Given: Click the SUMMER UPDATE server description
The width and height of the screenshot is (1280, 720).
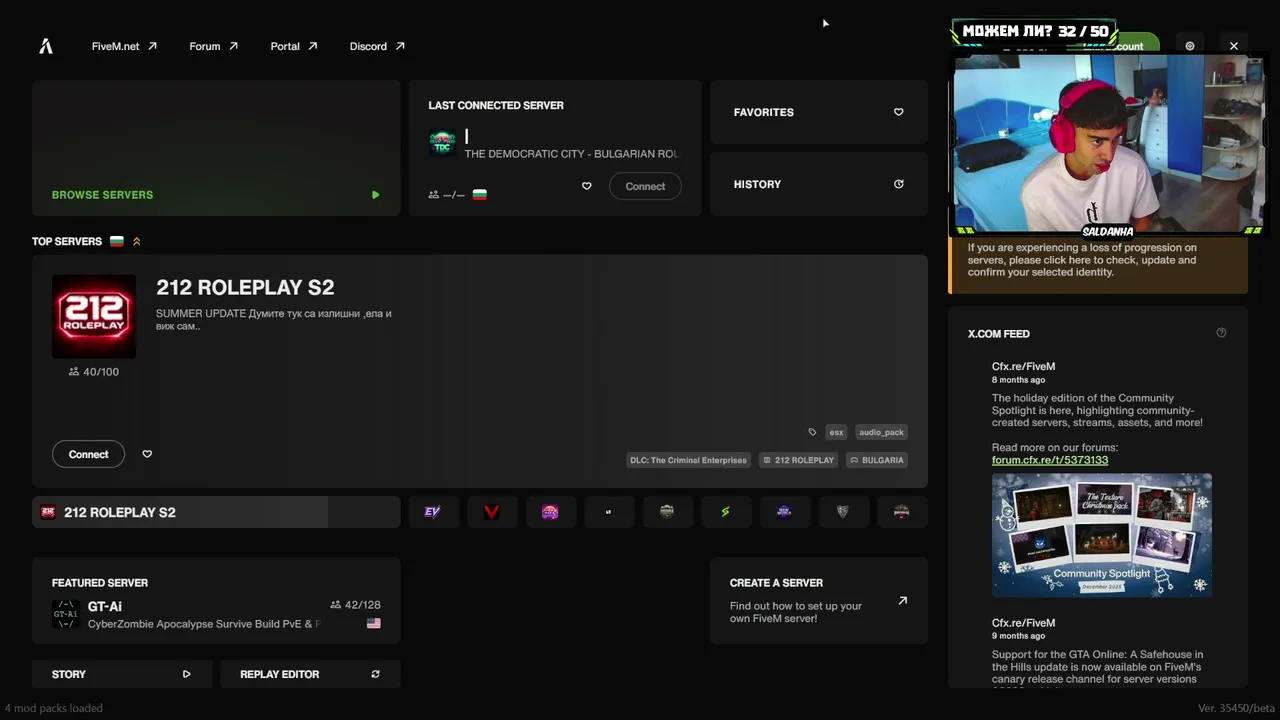Looking at the screenshot, I should 274,320.
